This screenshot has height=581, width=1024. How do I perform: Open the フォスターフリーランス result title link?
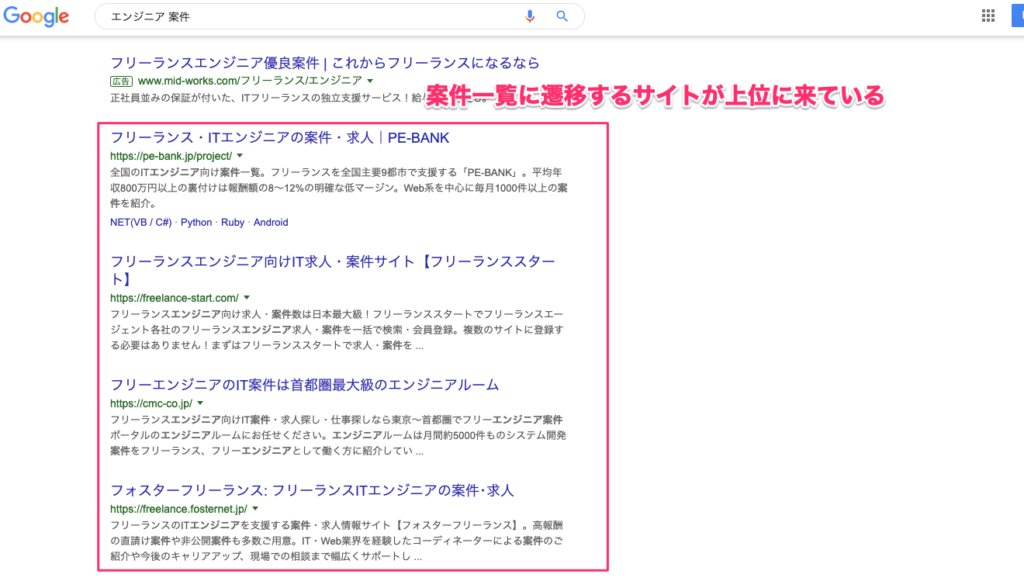pos(312,491)
